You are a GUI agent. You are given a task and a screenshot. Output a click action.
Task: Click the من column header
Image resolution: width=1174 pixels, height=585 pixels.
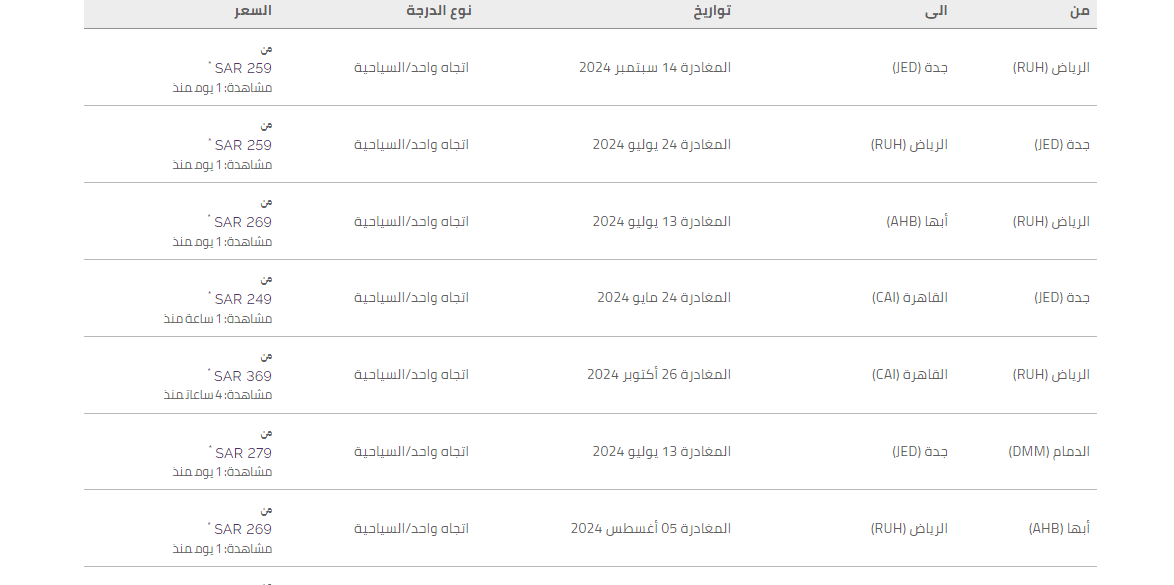(1080, 10)
